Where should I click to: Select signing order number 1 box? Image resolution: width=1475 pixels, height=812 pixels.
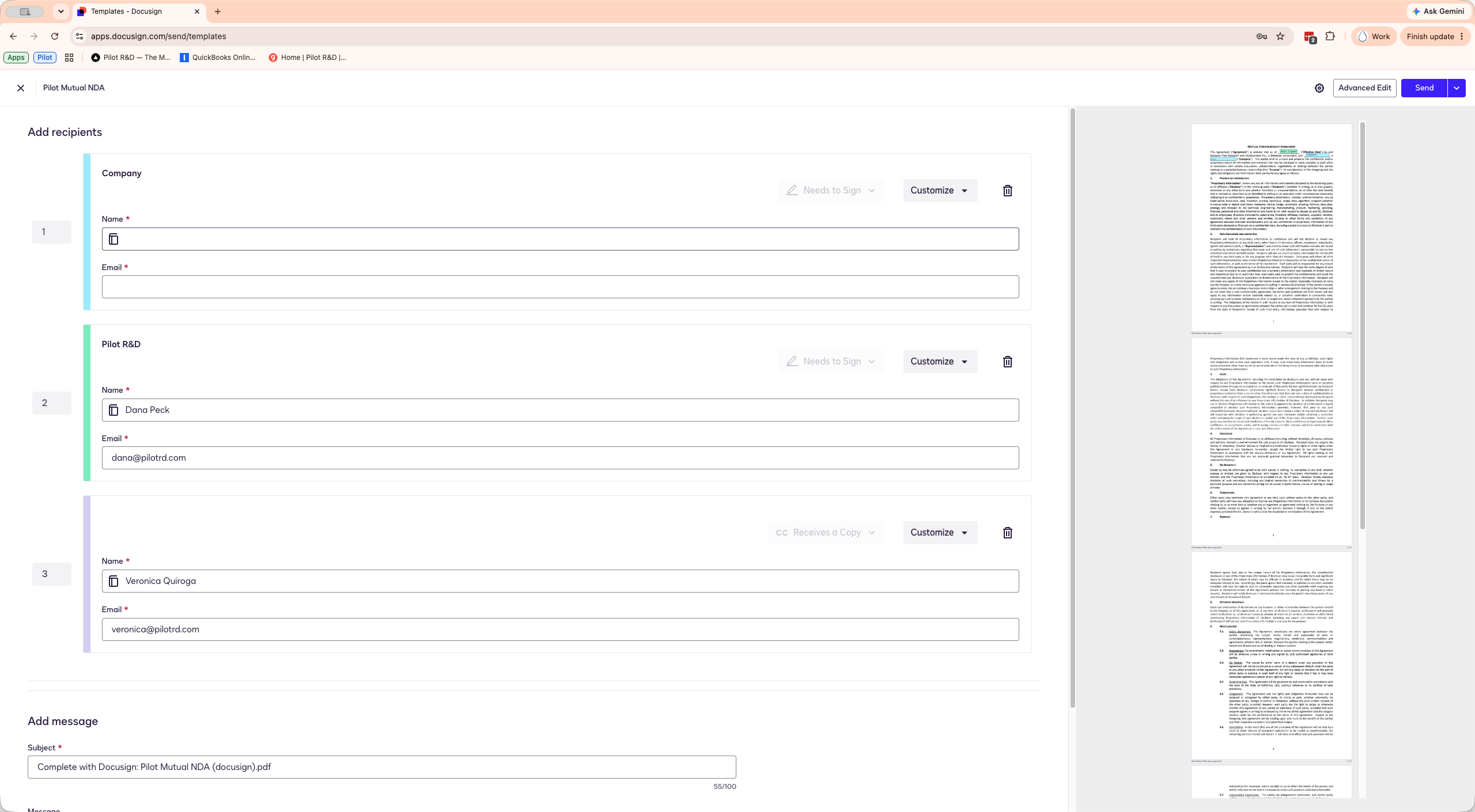pyautogui.click(x=52, y=232)
